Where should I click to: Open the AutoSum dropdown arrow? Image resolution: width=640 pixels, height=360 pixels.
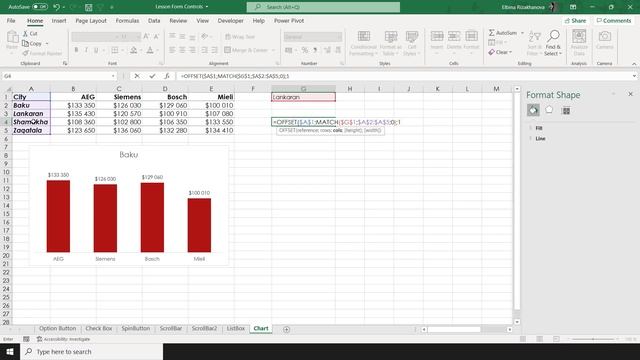pyautogui.click(x=522, y=33)
